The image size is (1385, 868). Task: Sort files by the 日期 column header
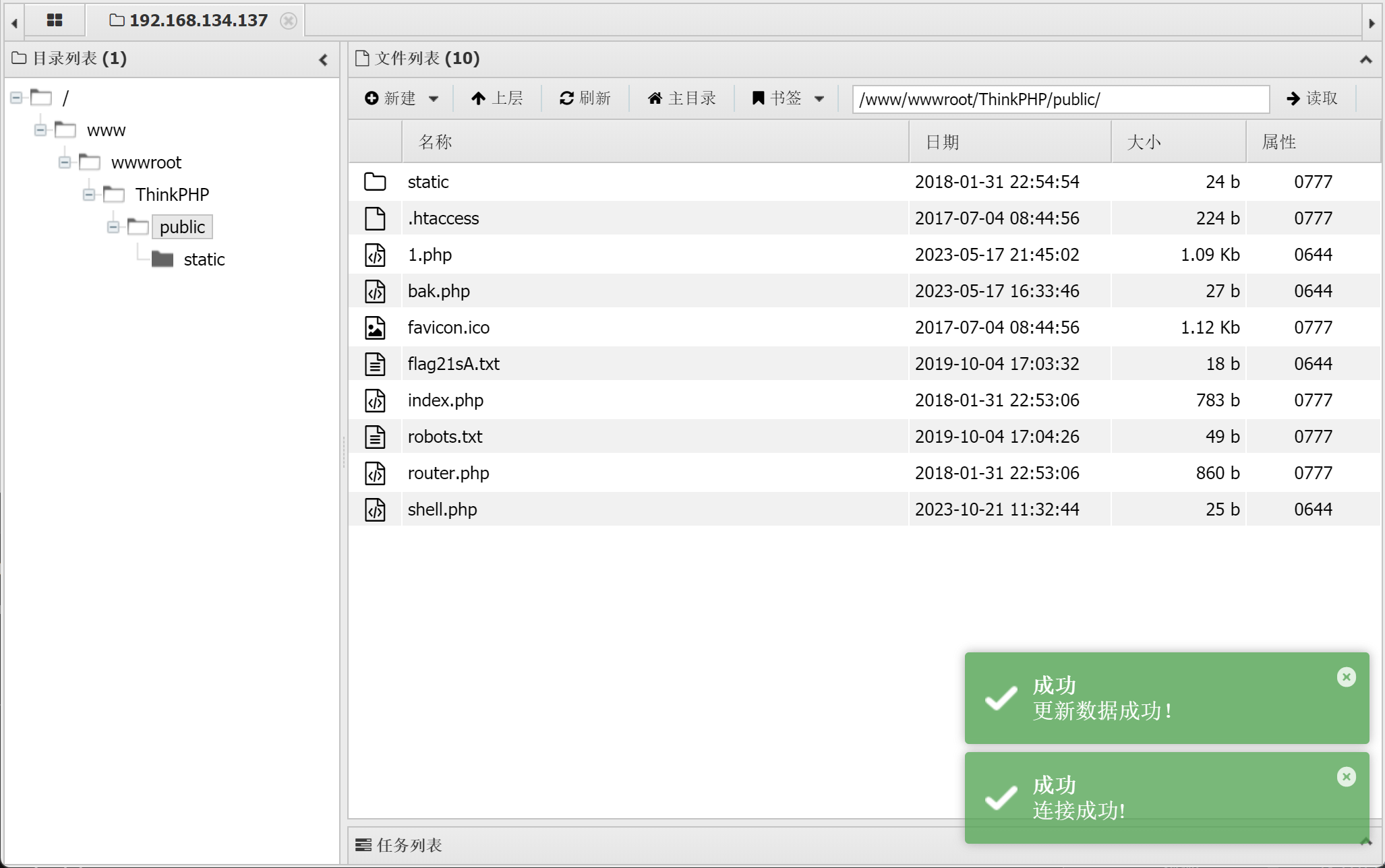tap(942, 142)
